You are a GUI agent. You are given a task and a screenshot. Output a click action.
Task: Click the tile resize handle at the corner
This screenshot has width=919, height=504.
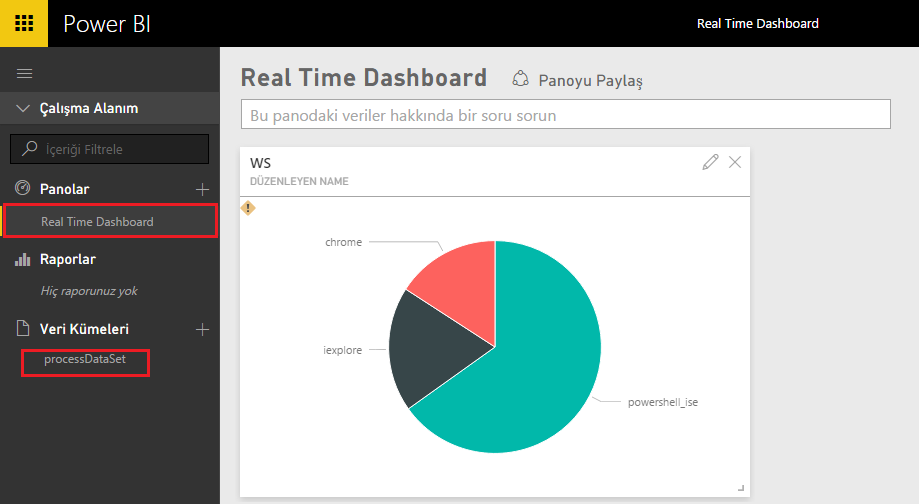pos(741,488)
